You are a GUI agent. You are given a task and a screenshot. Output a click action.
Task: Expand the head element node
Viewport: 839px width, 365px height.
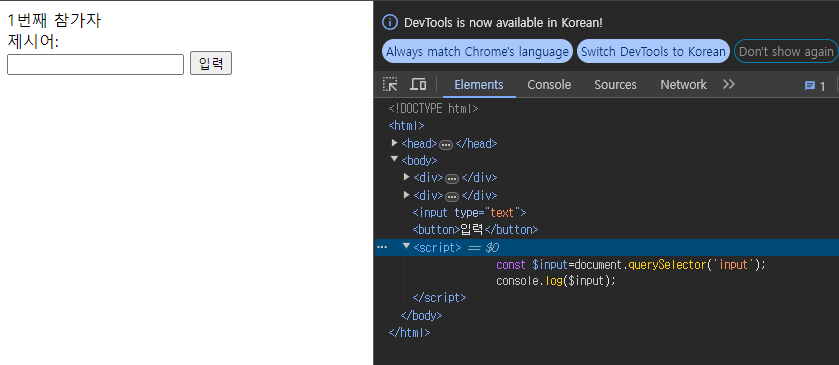click(x=395, y=143)
